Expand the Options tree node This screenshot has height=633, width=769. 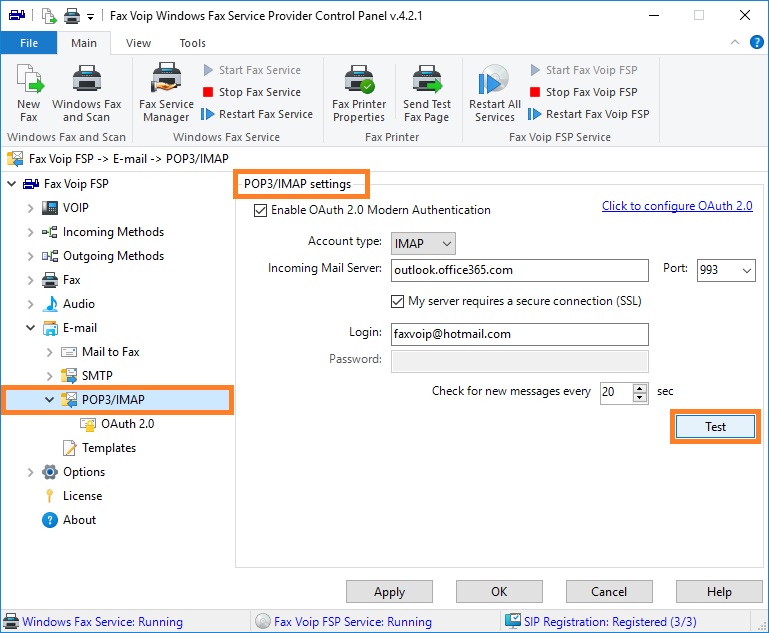[x=30, y=472]
